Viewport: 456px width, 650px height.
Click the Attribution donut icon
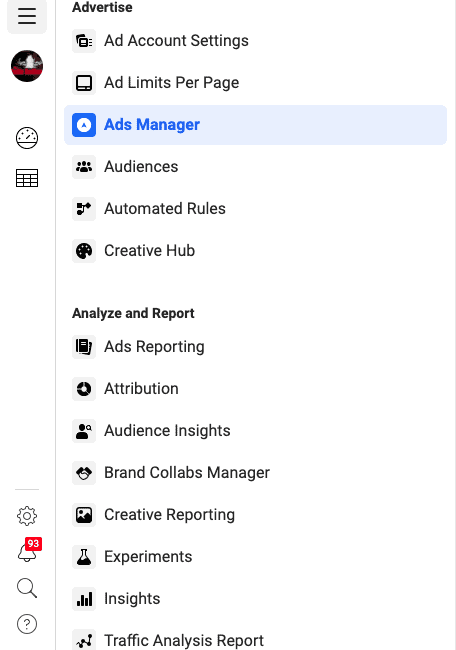[84, 389]
